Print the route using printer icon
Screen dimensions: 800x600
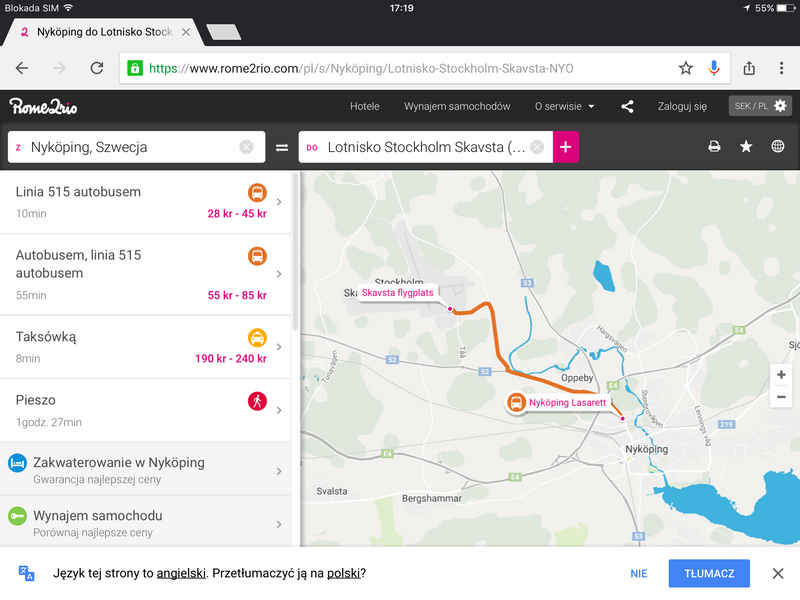point(714,147)
